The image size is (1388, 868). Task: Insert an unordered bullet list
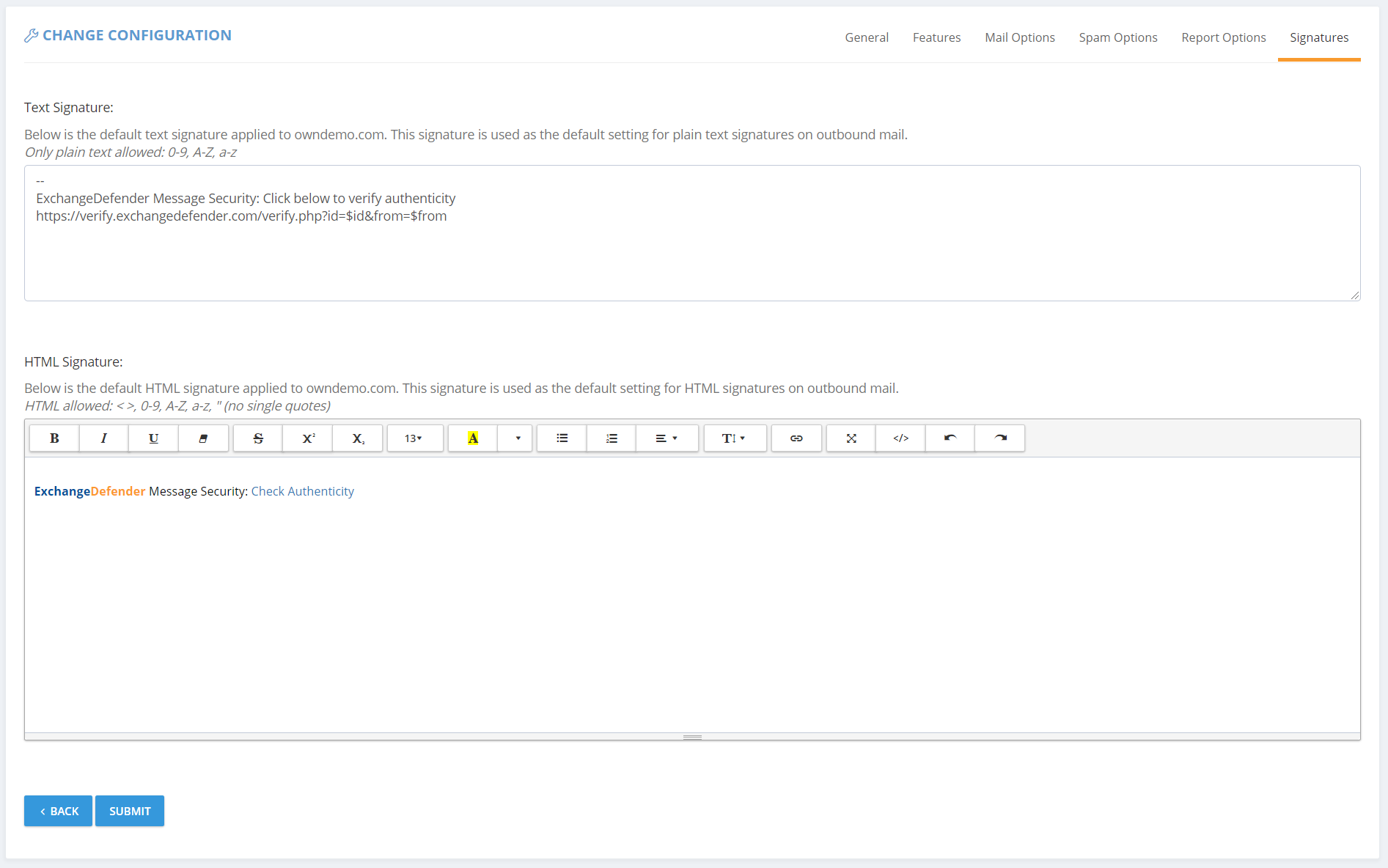562,438
